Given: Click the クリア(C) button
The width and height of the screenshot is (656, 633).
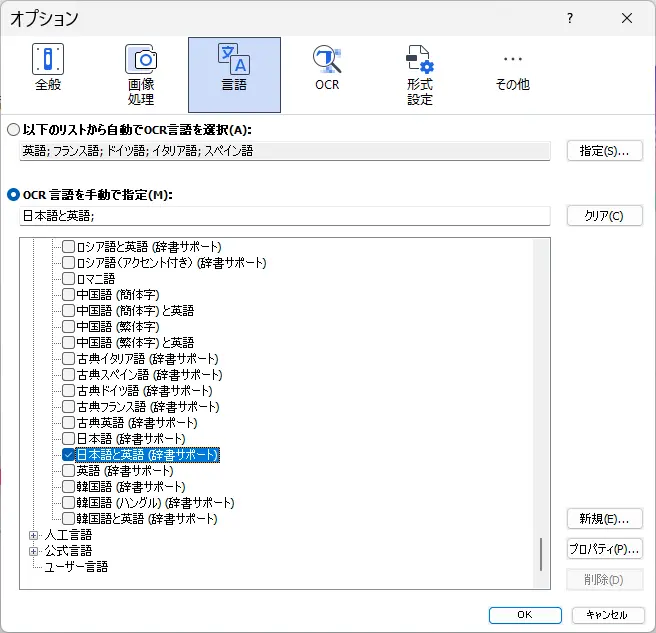Looking at the screenshot, I should (x=605, y=215).
